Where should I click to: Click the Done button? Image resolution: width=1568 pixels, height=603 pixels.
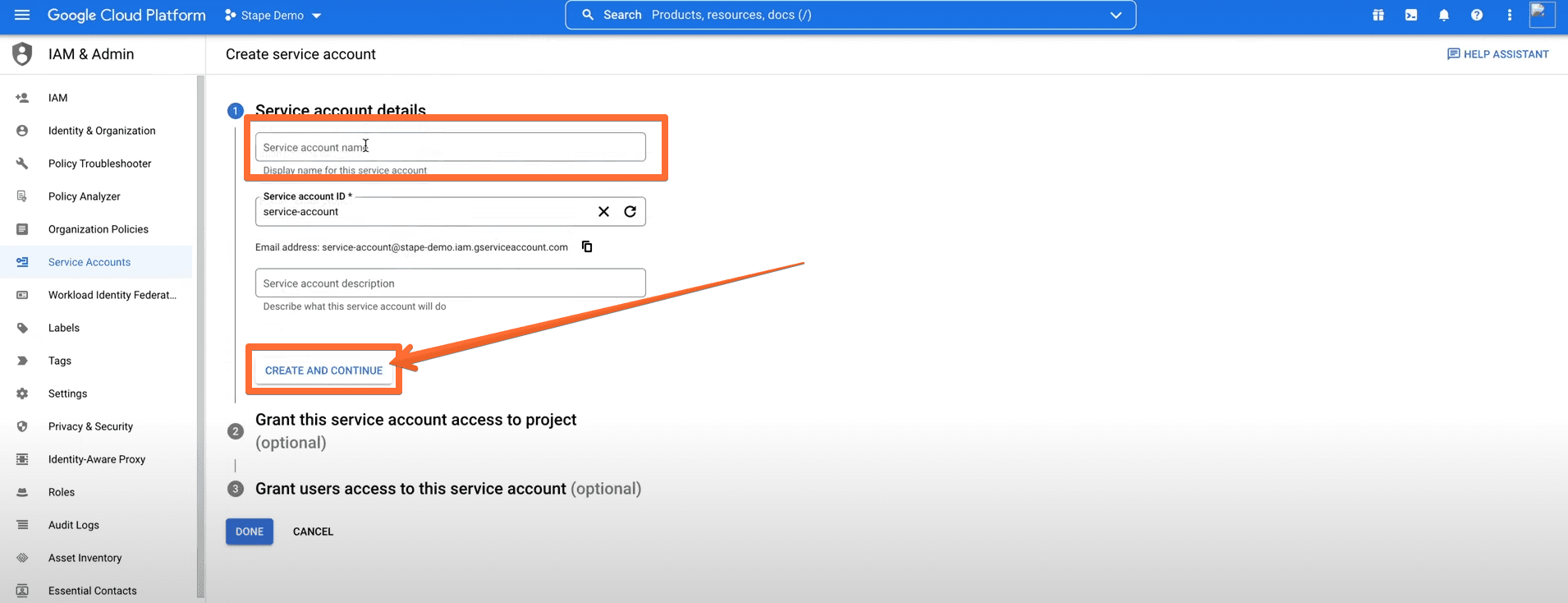250,532
